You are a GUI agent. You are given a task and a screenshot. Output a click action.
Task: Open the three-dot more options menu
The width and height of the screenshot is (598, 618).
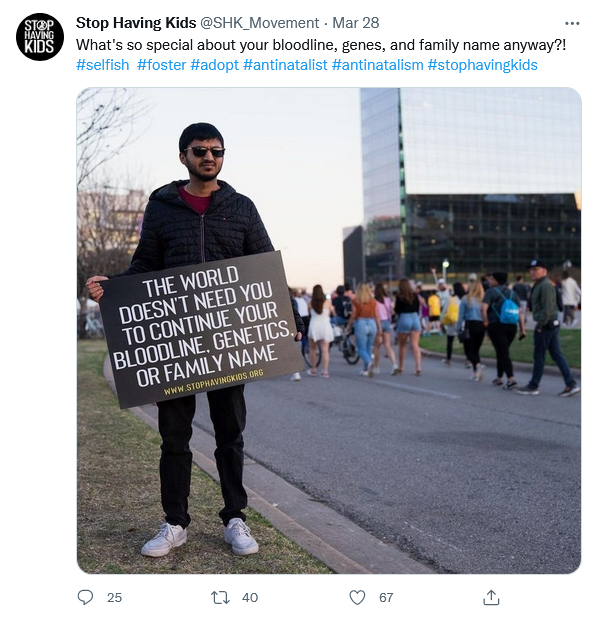pos(572,24)
